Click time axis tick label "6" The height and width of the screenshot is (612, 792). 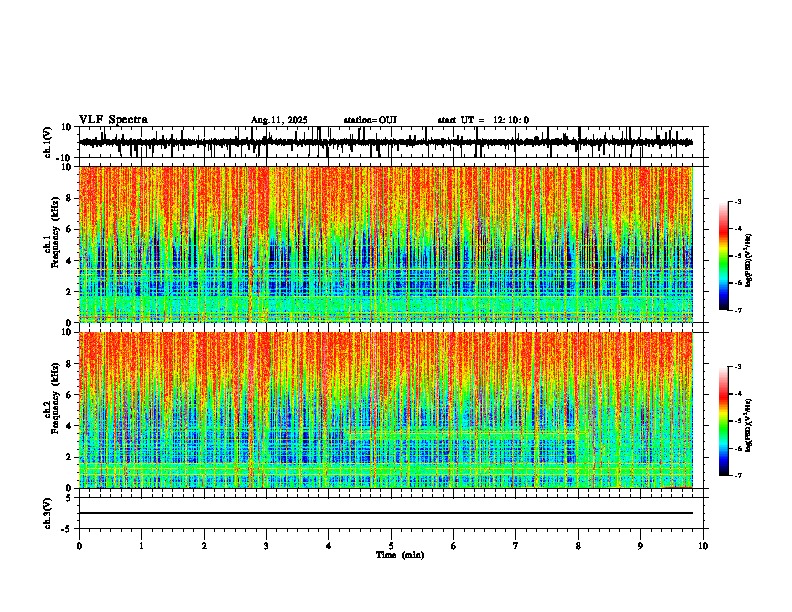(x=453, y=546)
